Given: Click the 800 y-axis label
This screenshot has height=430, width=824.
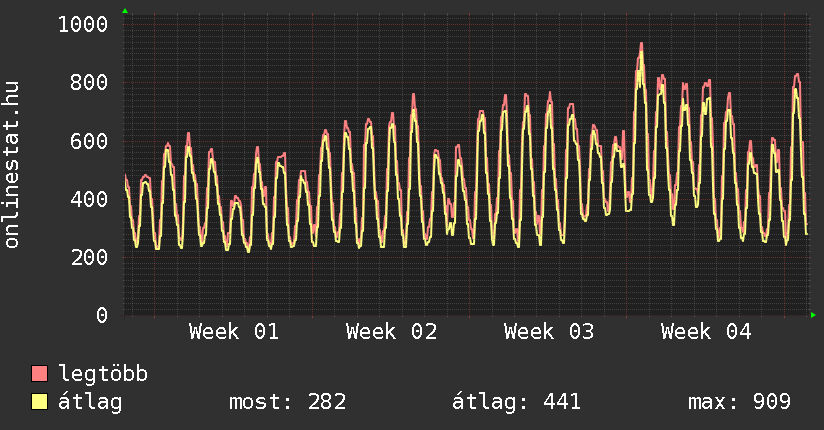Looking at the screenshot, I should pyautogui.click(x=89, y=82).
